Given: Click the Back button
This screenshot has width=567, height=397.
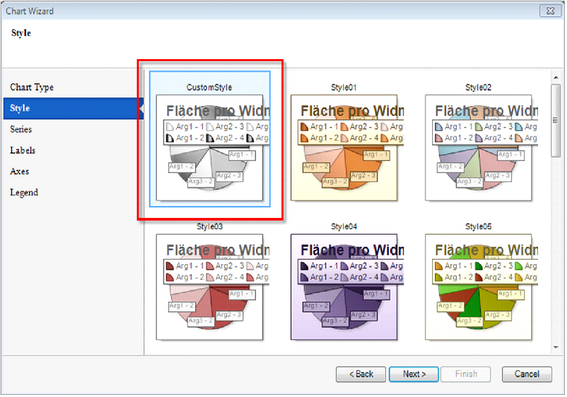Looking at the screenshot, I should (361, 374).
